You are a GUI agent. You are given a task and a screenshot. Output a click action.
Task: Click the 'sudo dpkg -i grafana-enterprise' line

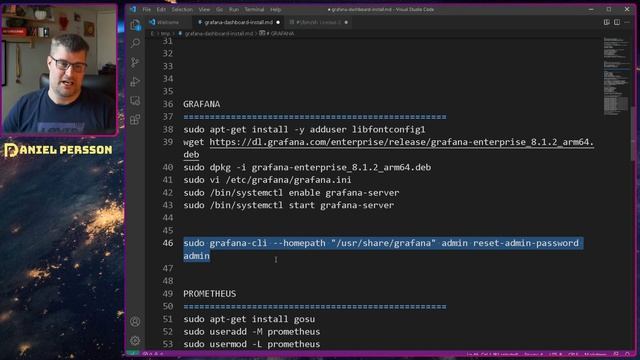307,167
